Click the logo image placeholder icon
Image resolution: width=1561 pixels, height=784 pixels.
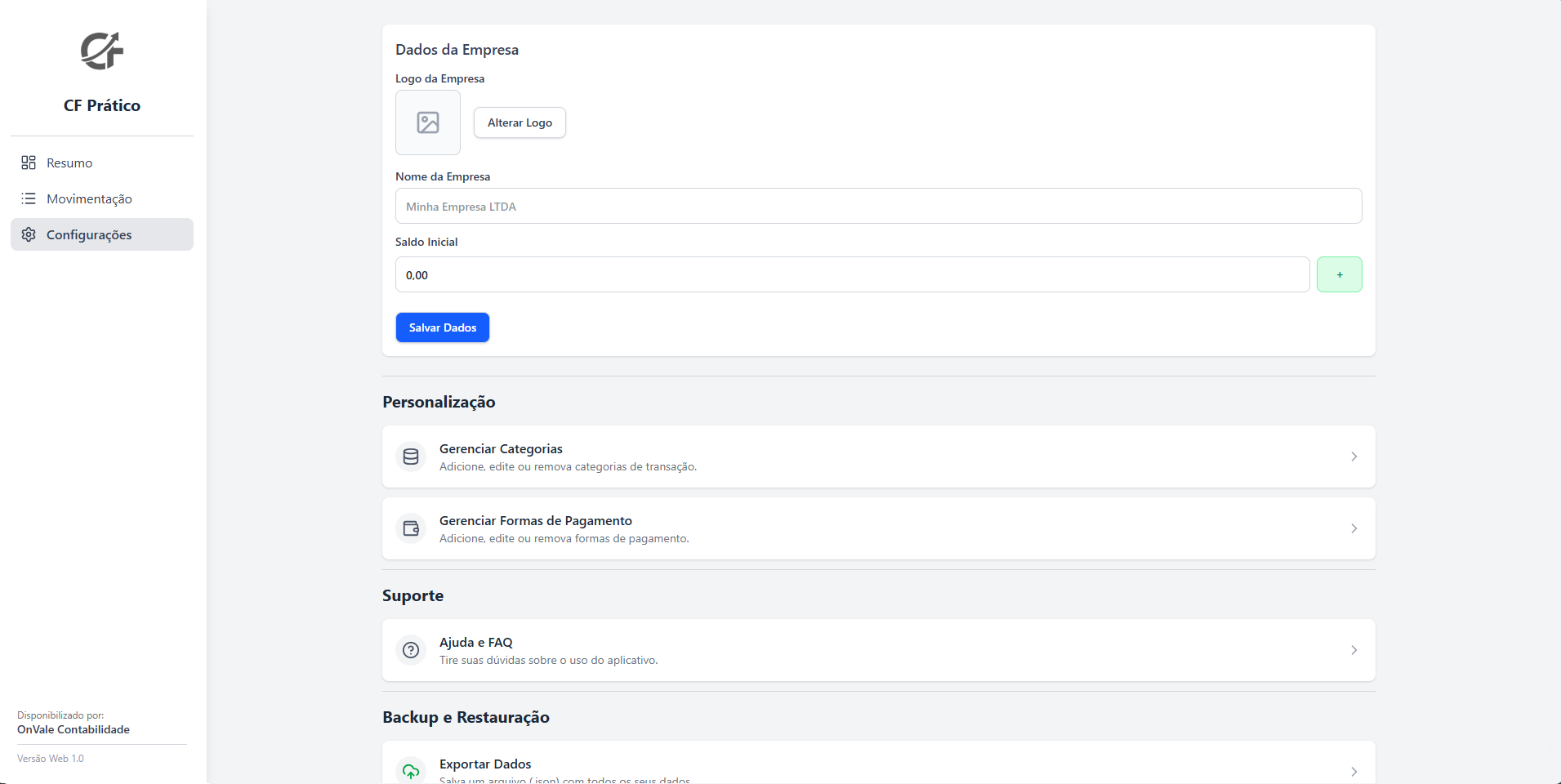(427, 122)
